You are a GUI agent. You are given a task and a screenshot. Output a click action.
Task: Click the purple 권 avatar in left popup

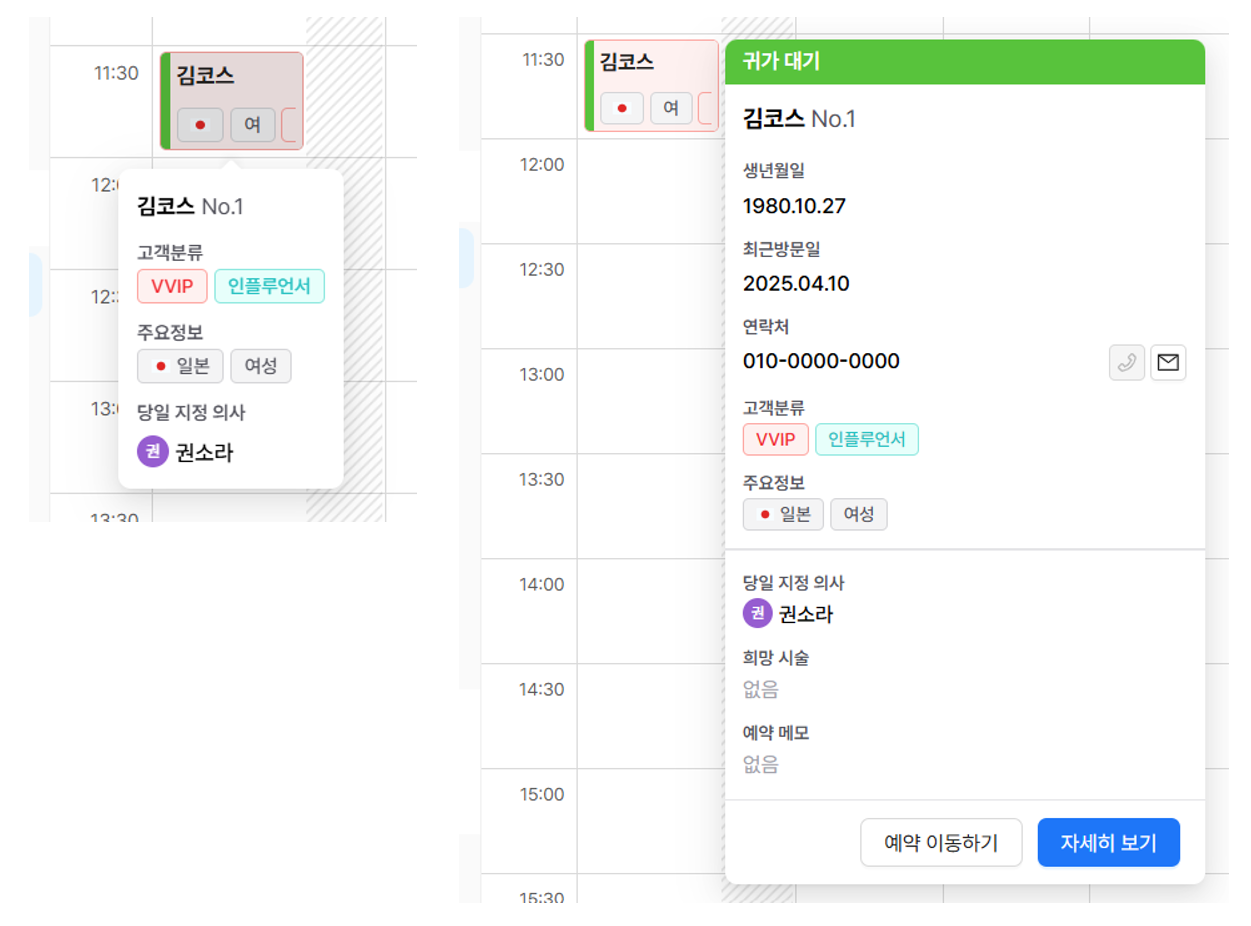pos(152,452)
